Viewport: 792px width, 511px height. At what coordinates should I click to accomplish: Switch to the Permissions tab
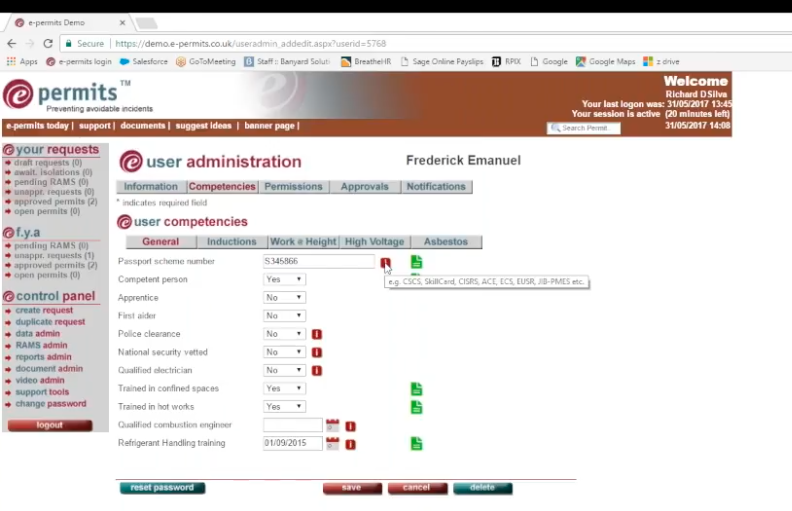293,187
